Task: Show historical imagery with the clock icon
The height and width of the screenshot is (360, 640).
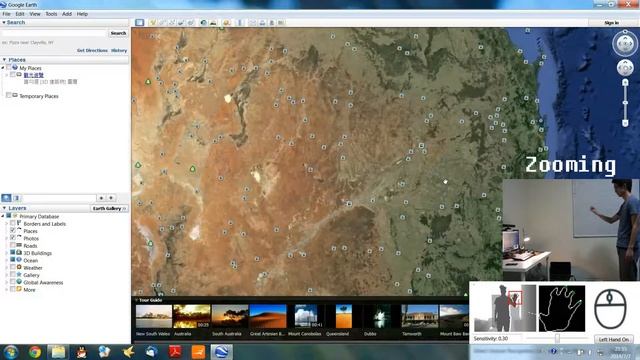Action: (203, 22)
